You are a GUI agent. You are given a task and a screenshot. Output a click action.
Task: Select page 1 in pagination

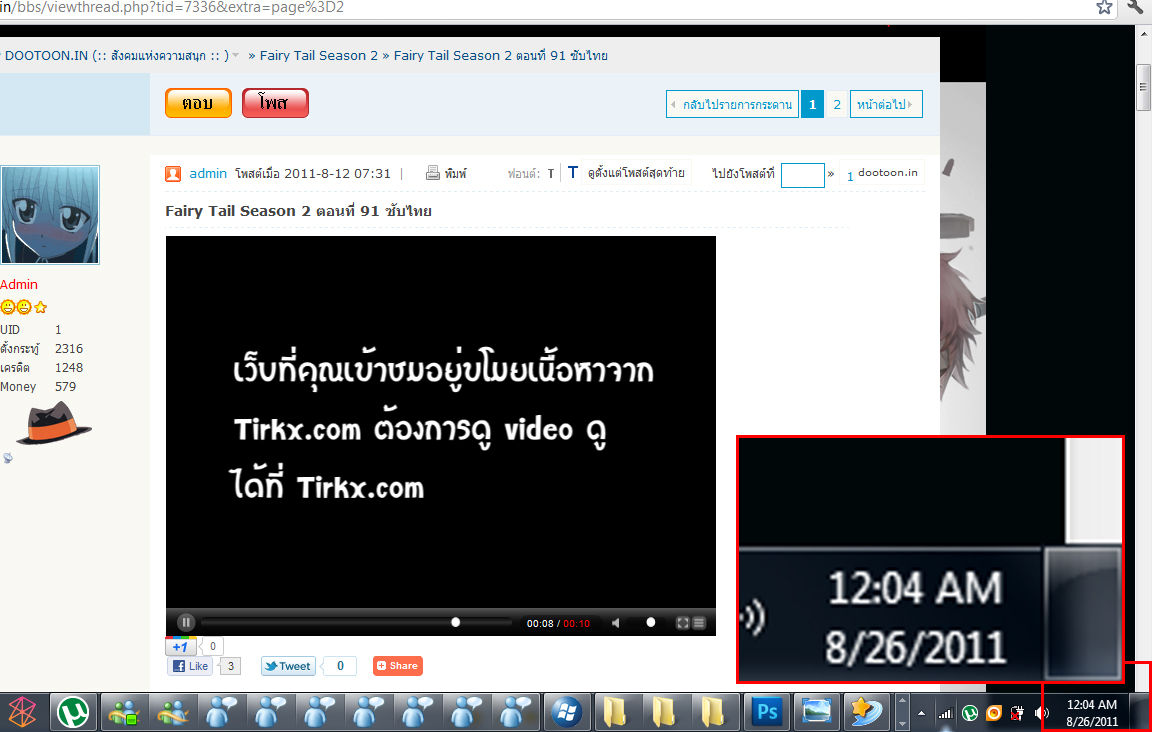[x=812, y=104]
